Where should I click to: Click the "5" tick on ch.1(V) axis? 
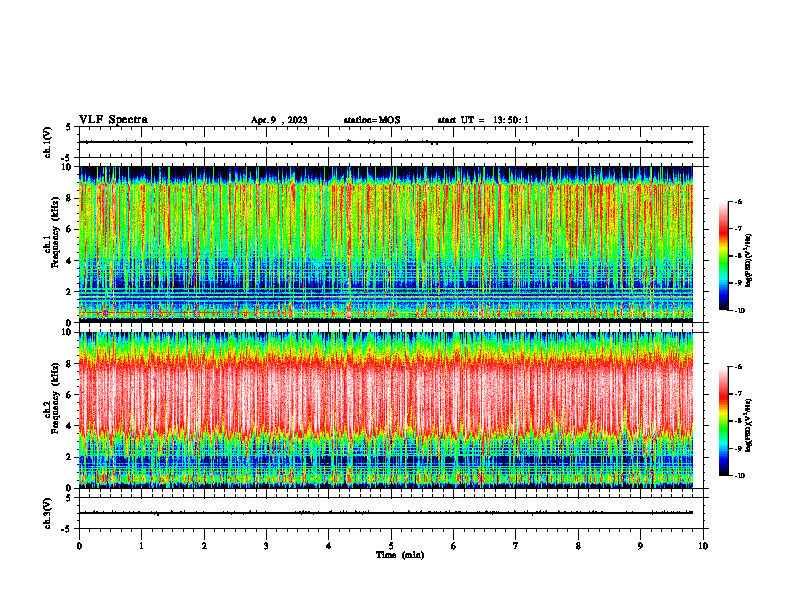click(69, 127)
